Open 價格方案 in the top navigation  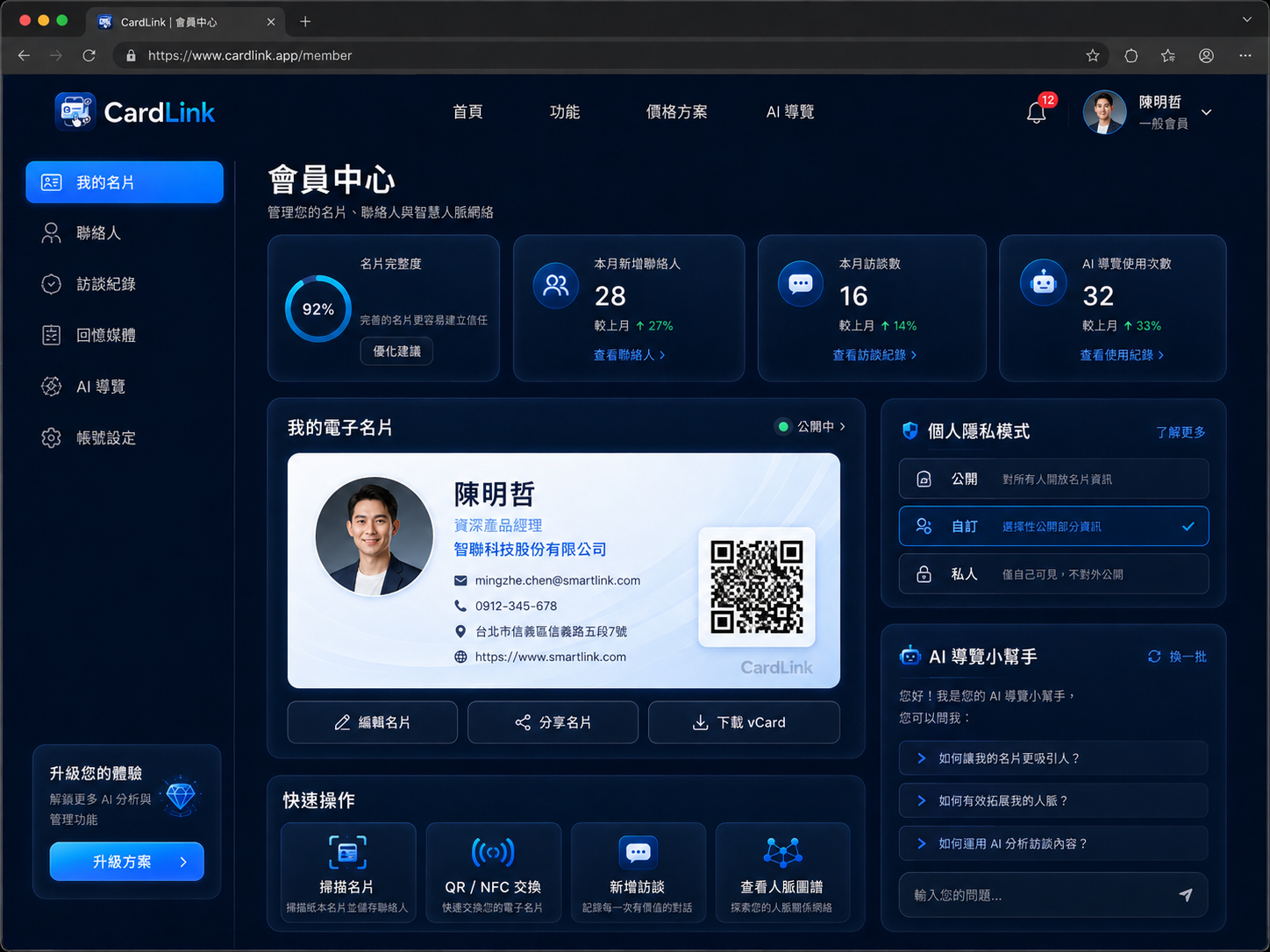tap(676, 112)
